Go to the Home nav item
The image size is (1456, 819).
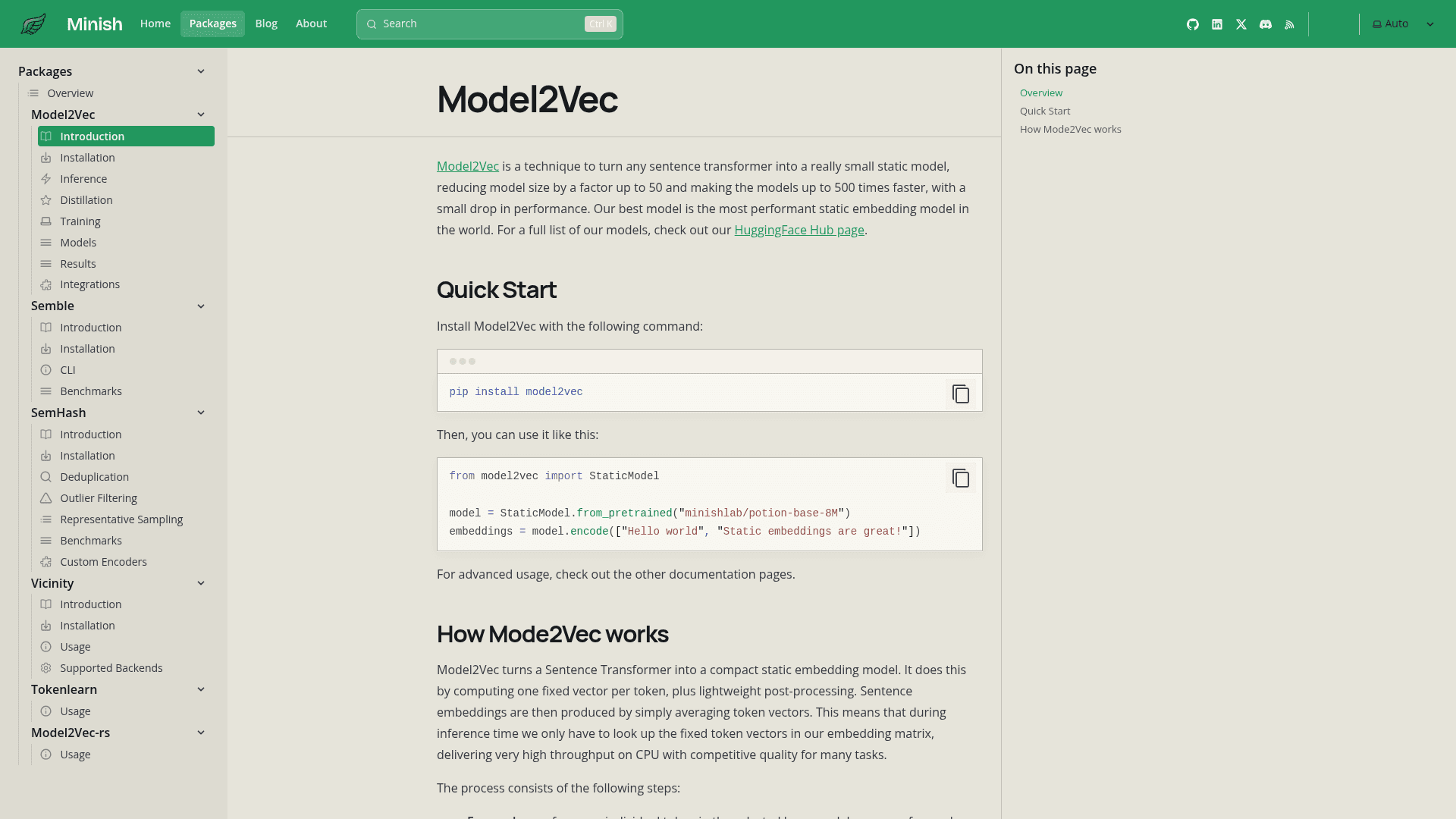coord(155,24)
